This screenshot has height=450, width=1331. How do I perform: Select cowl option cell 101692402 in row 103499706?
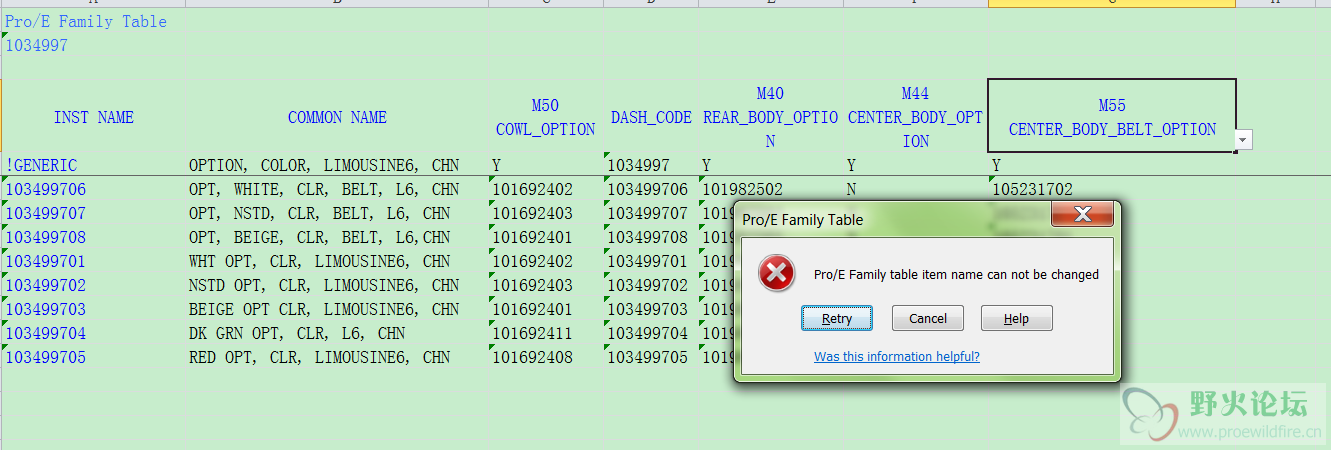(x=546, y=189)
